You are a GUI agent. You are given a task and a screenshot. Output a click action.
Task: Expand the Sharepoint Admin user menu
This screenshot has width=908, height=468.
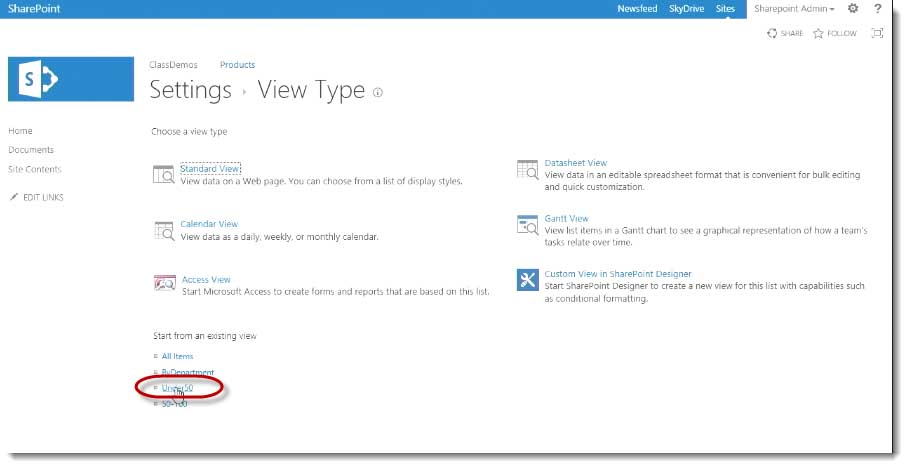tap(794, 9)
